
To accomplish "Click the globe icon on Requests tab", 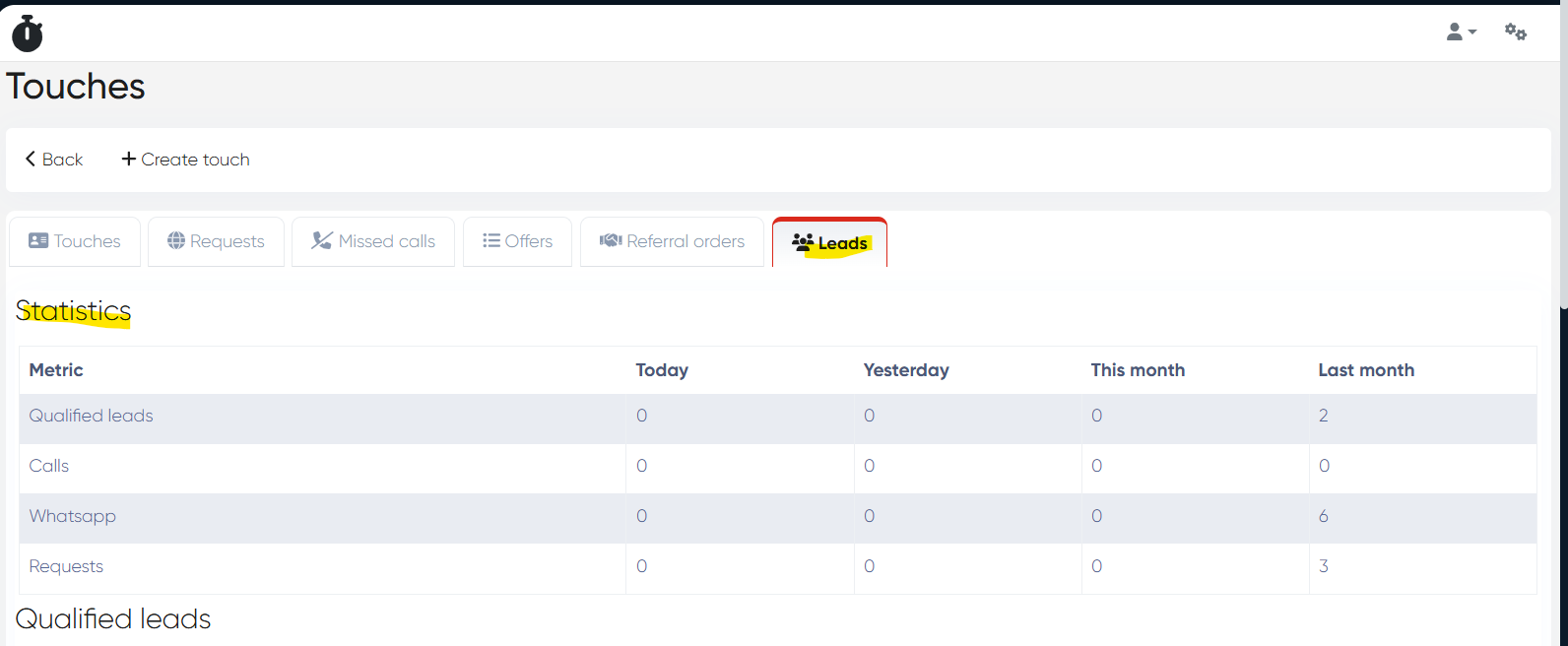I will click(x=176, y=240).
